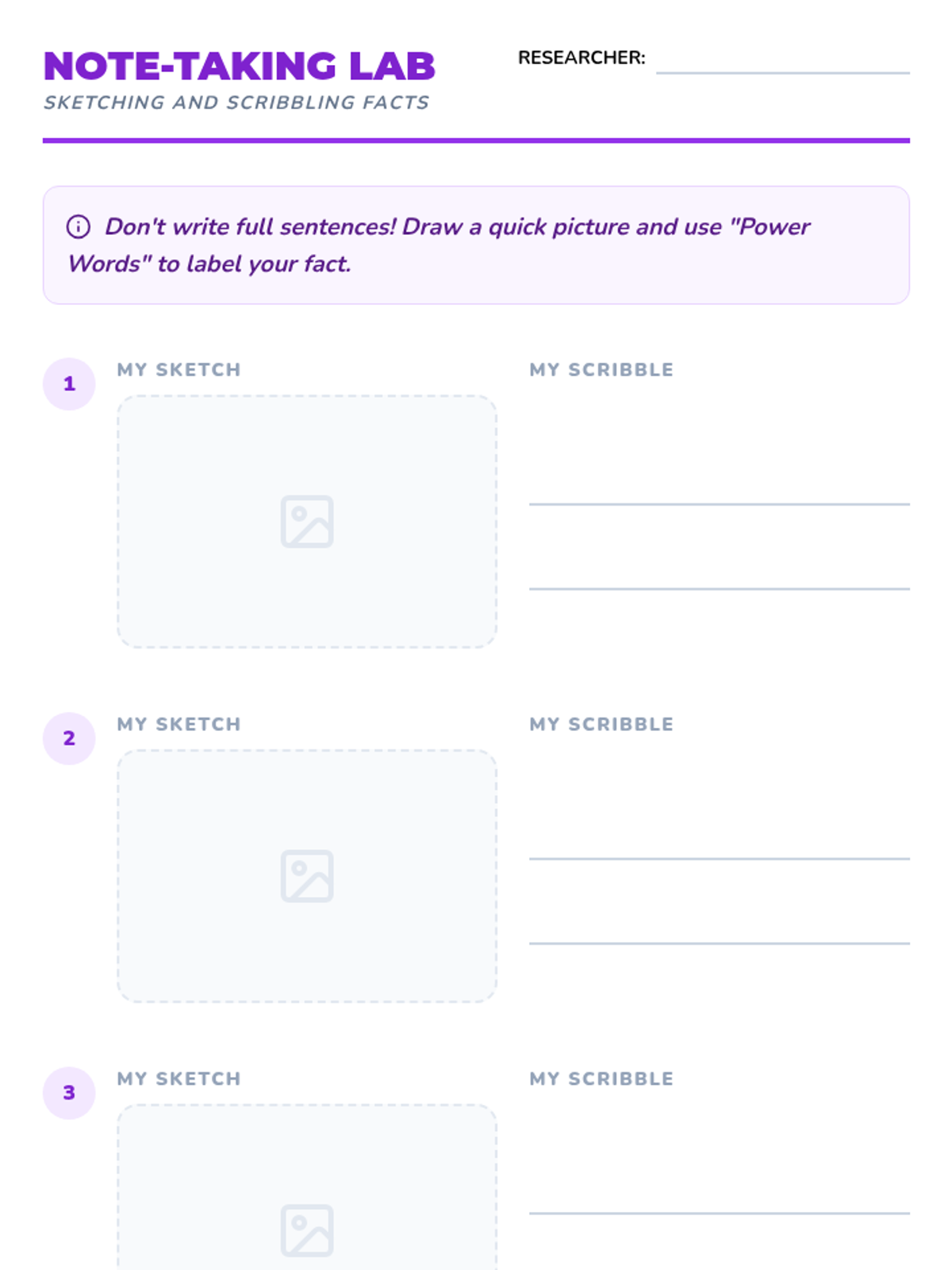Click the info icon in the instruction box
The image size is (952, 1270).
click(78, 227)
